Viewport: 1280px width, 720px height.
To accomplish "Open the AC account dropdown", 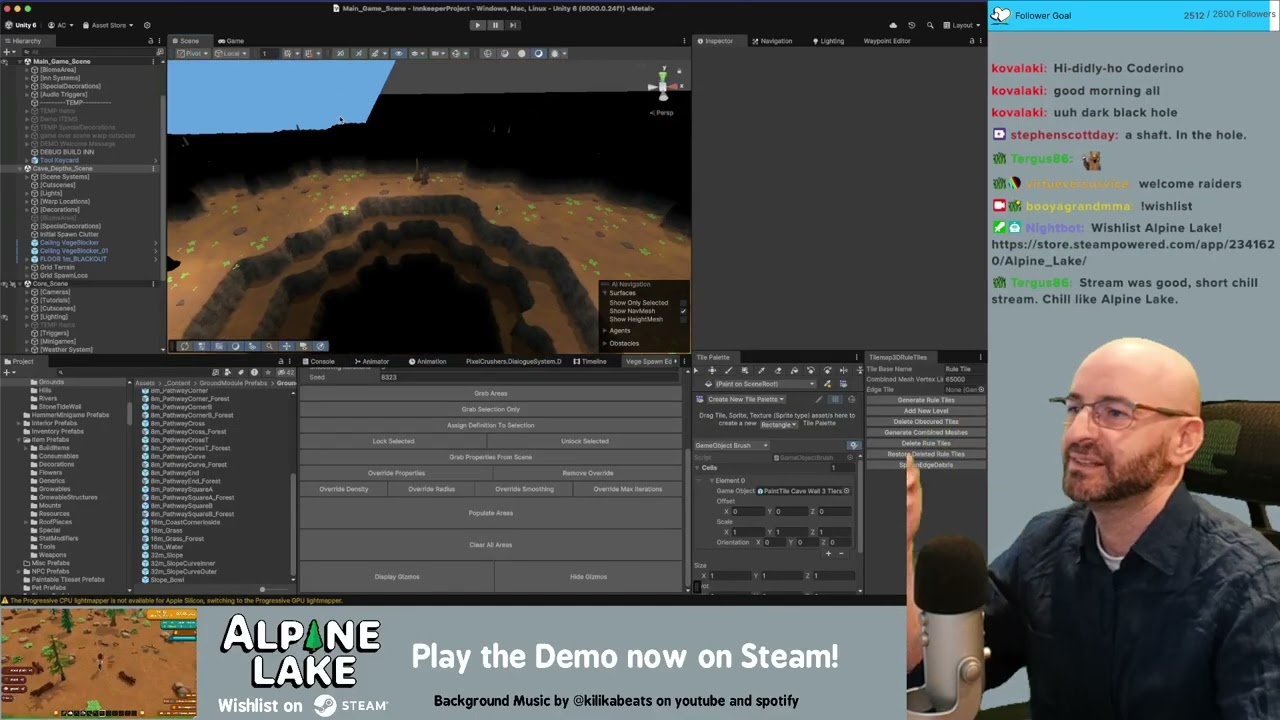I will tap(60, 25).
